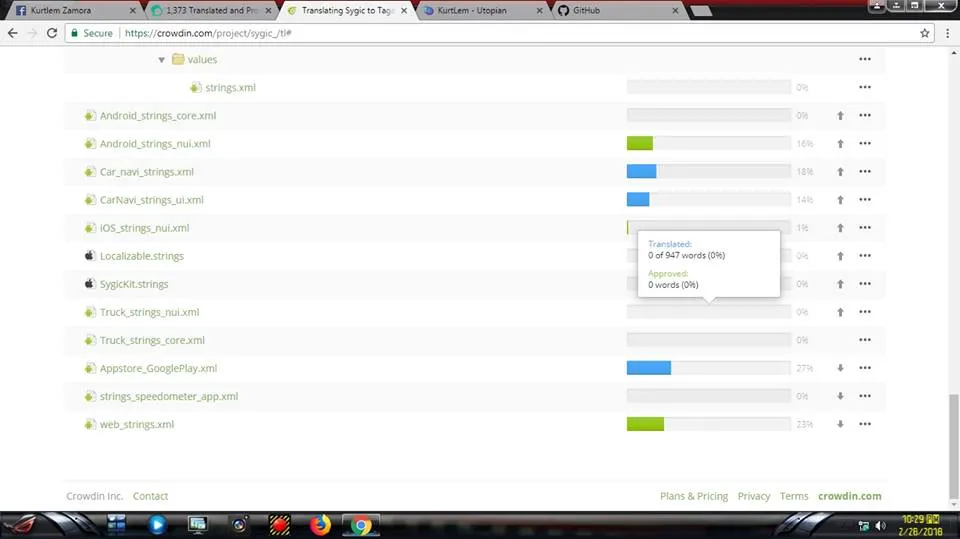The height and width of the screenshot is (539, 960).
Task: Open Car_navi_strings.xml file
Action: (147, 172)
